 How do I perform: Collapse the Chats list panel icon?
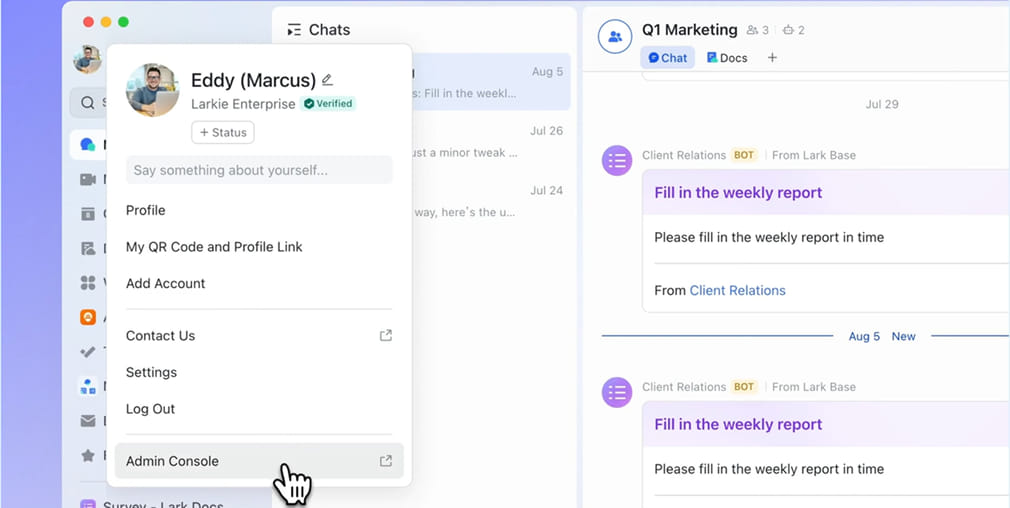coord(294,30)
